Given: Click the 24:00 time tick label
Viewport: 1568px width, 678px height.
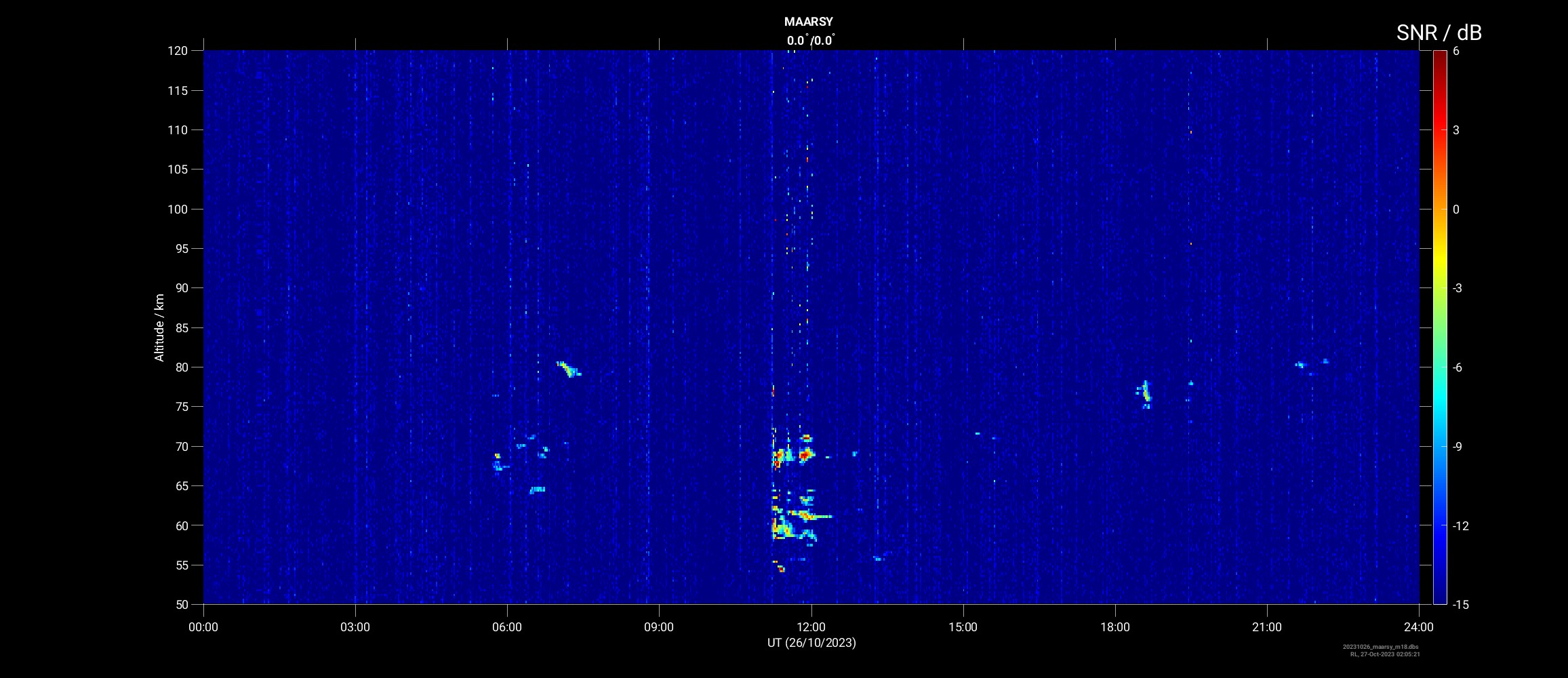Looking at the screenshot, I should coord(1419,627).
